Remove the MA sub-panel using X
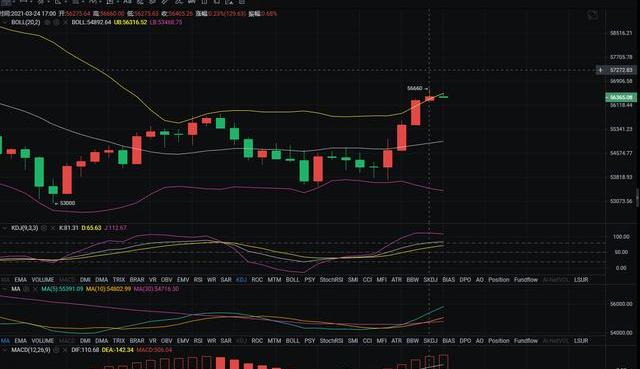Image resolution: width=640 pixels, height=369 pixels. [35, 289]
